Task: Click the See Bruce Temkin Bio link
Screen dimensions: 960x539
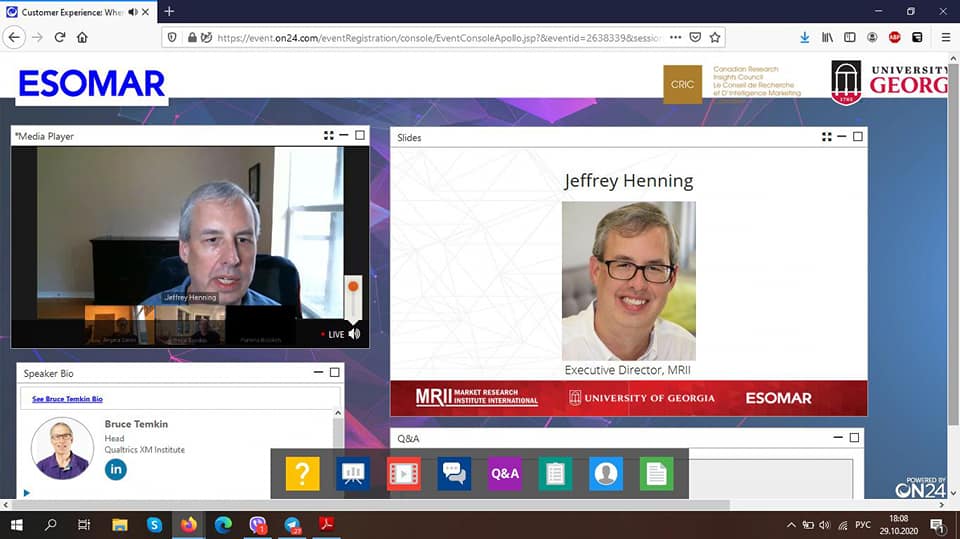Action: [x=67, y=399]
